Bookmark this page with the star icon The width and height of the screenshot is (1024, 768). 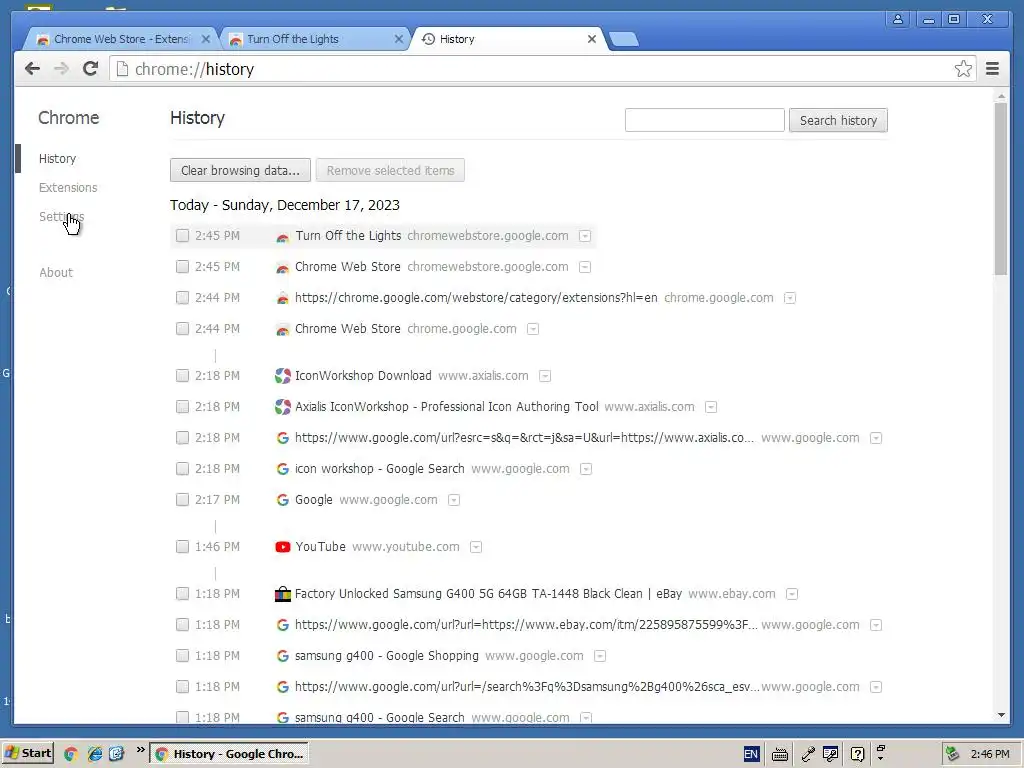coord(963,69)
